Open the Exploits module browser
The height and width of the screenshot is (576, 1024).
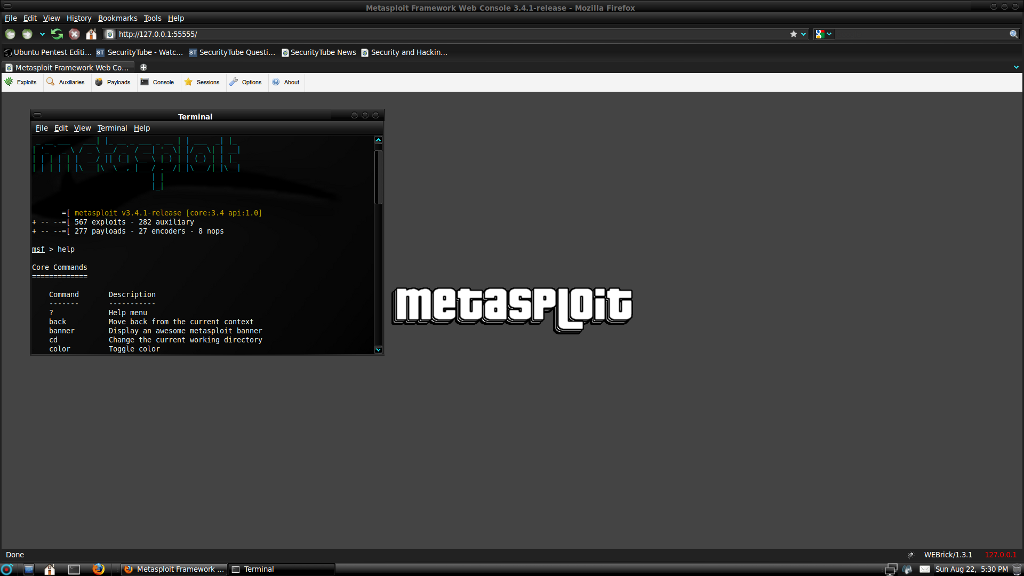[x=21, y=82]
